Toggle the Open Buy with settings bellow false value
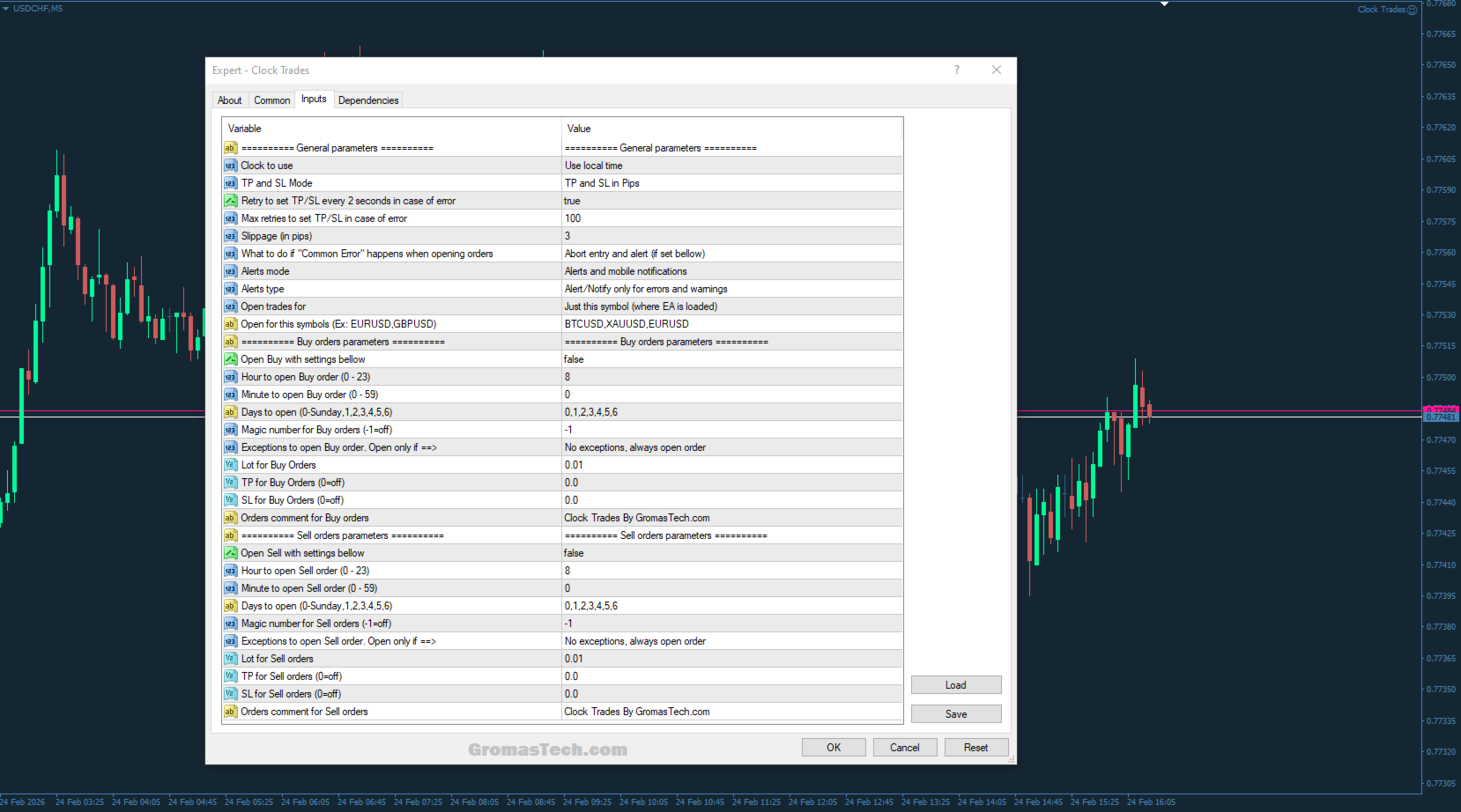The width and height of the screenshot is (1461, 812). 731,359
